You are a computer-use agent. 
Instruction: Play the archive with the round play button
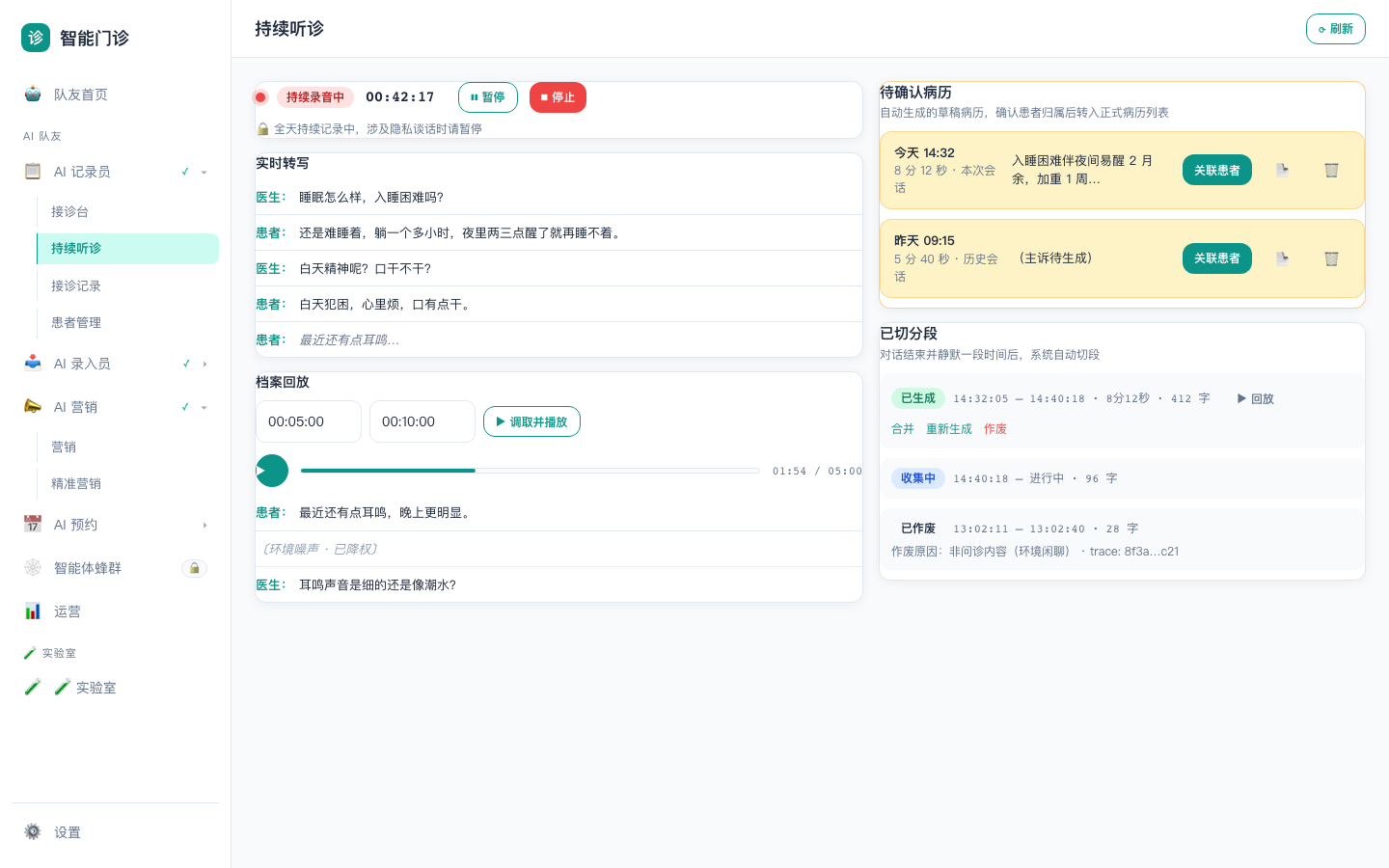tap(272, 471)
